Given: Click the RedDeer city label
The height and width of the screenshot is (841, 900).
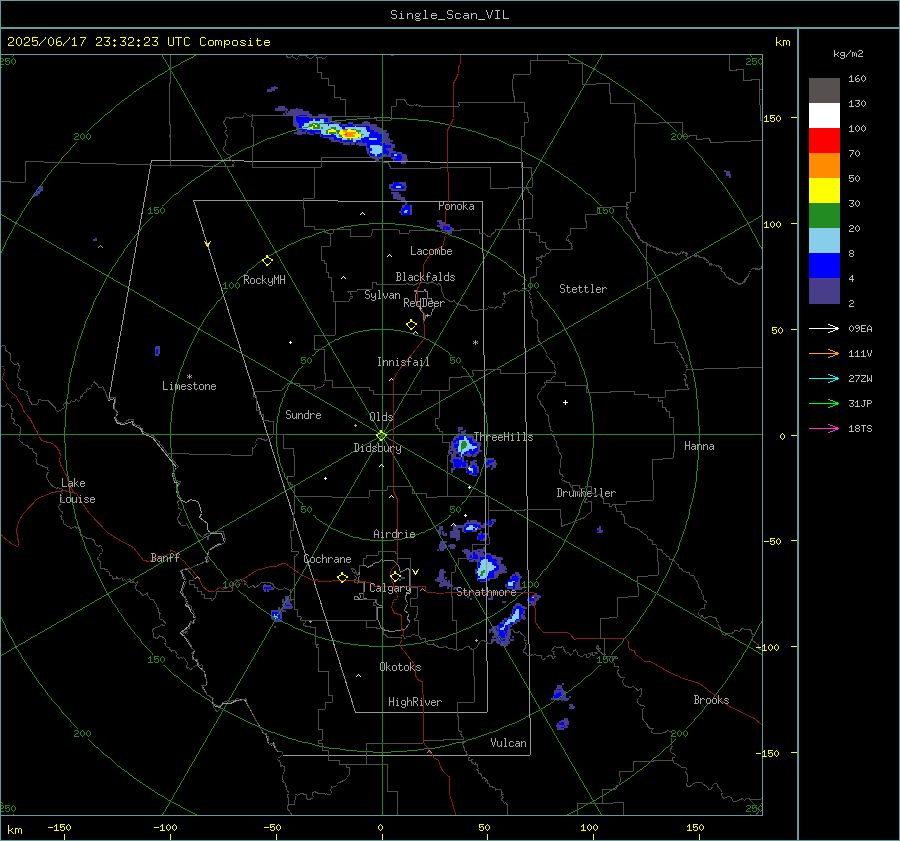Looking at the screenshot, I should coord(424,303).
